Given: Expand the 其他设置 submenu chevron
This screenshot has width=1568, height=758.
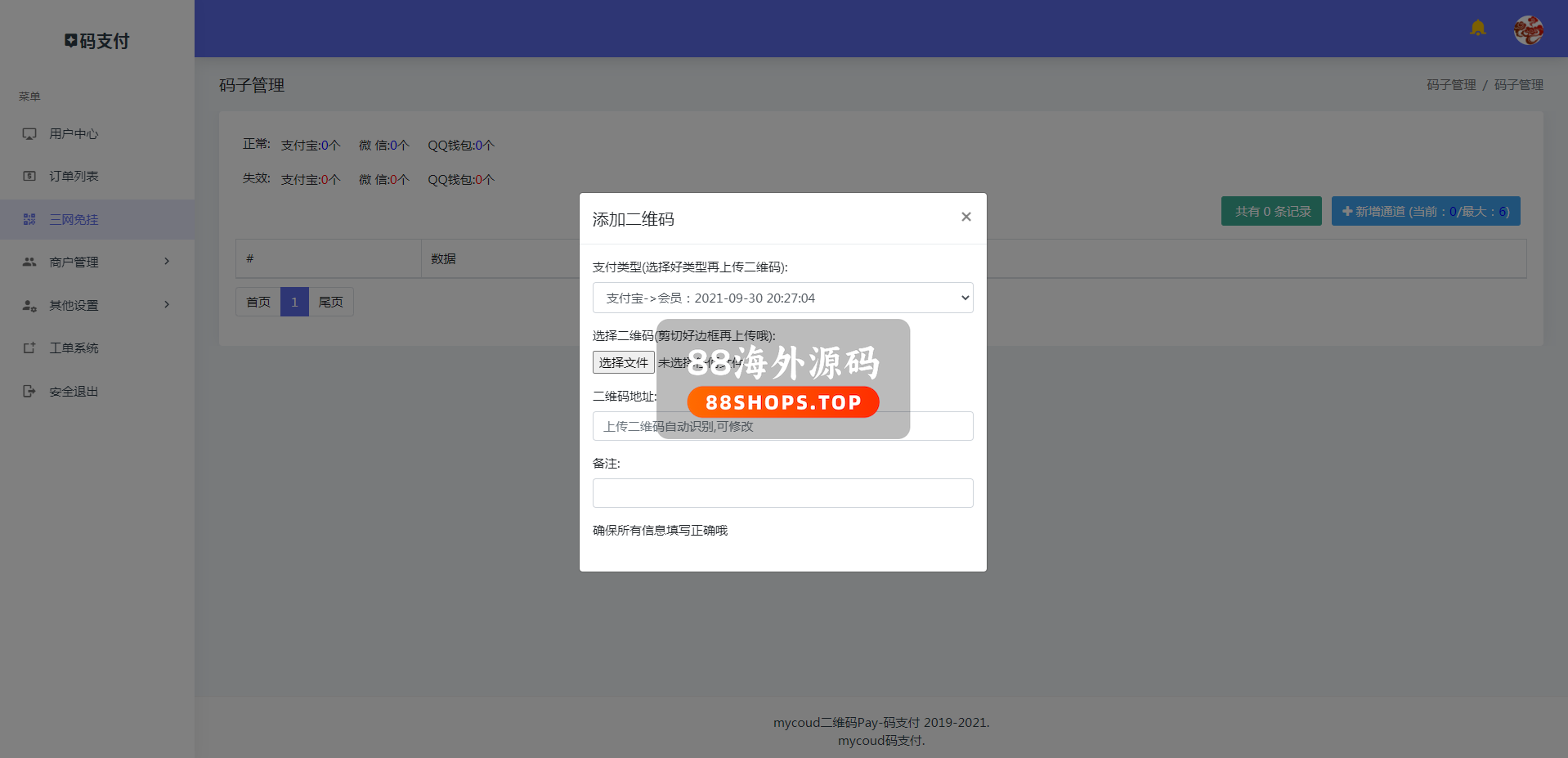Looking at the screenshot, I should click(167, 305).
